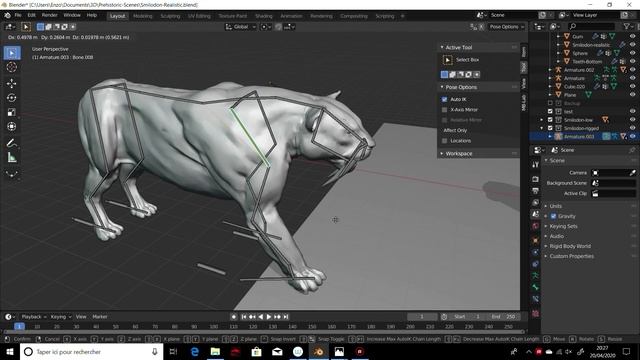Select the Rotate tool
This screenshot has width=640, height=360.
click(x=12, y=98)
